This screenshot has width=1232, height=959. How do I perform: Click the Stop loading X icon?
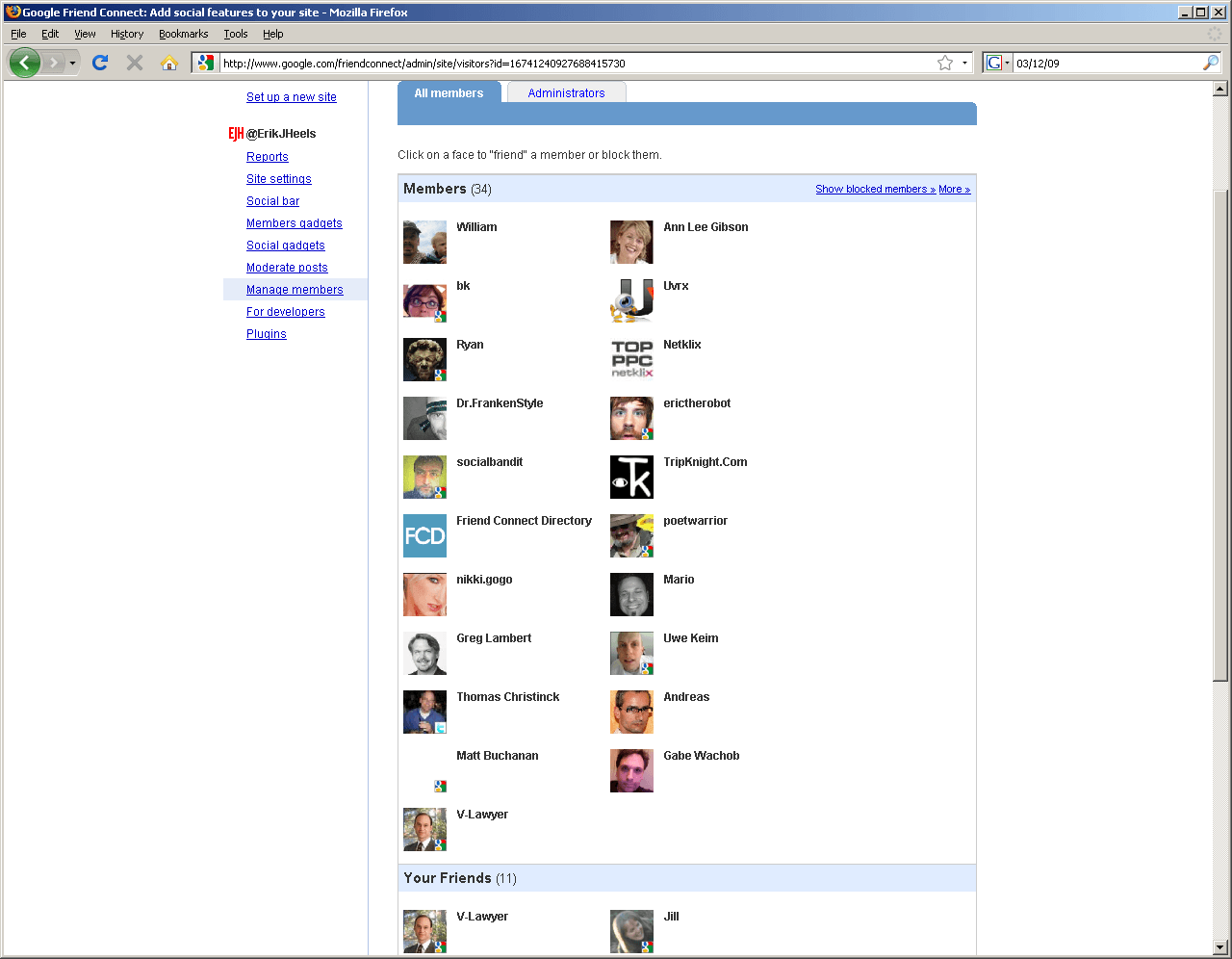tap(135, 64)
